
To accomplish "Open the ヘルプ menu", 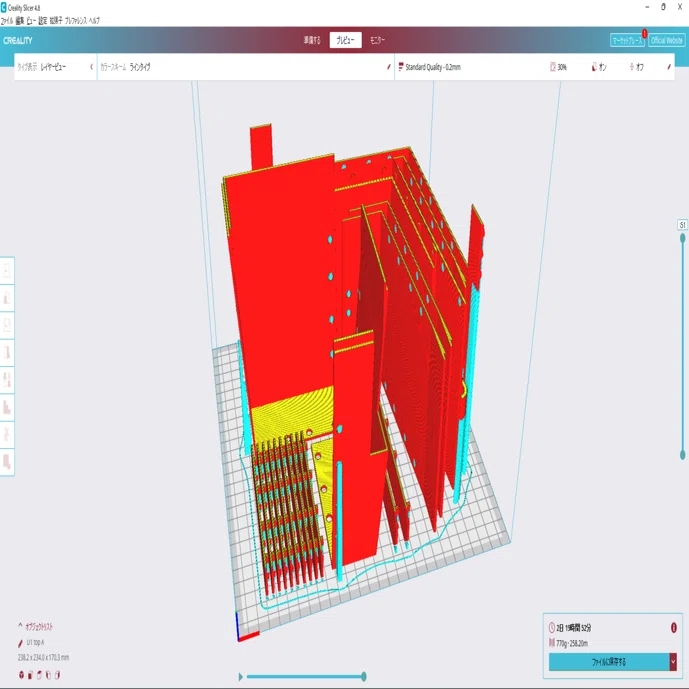I will click(x=94, y=21).
